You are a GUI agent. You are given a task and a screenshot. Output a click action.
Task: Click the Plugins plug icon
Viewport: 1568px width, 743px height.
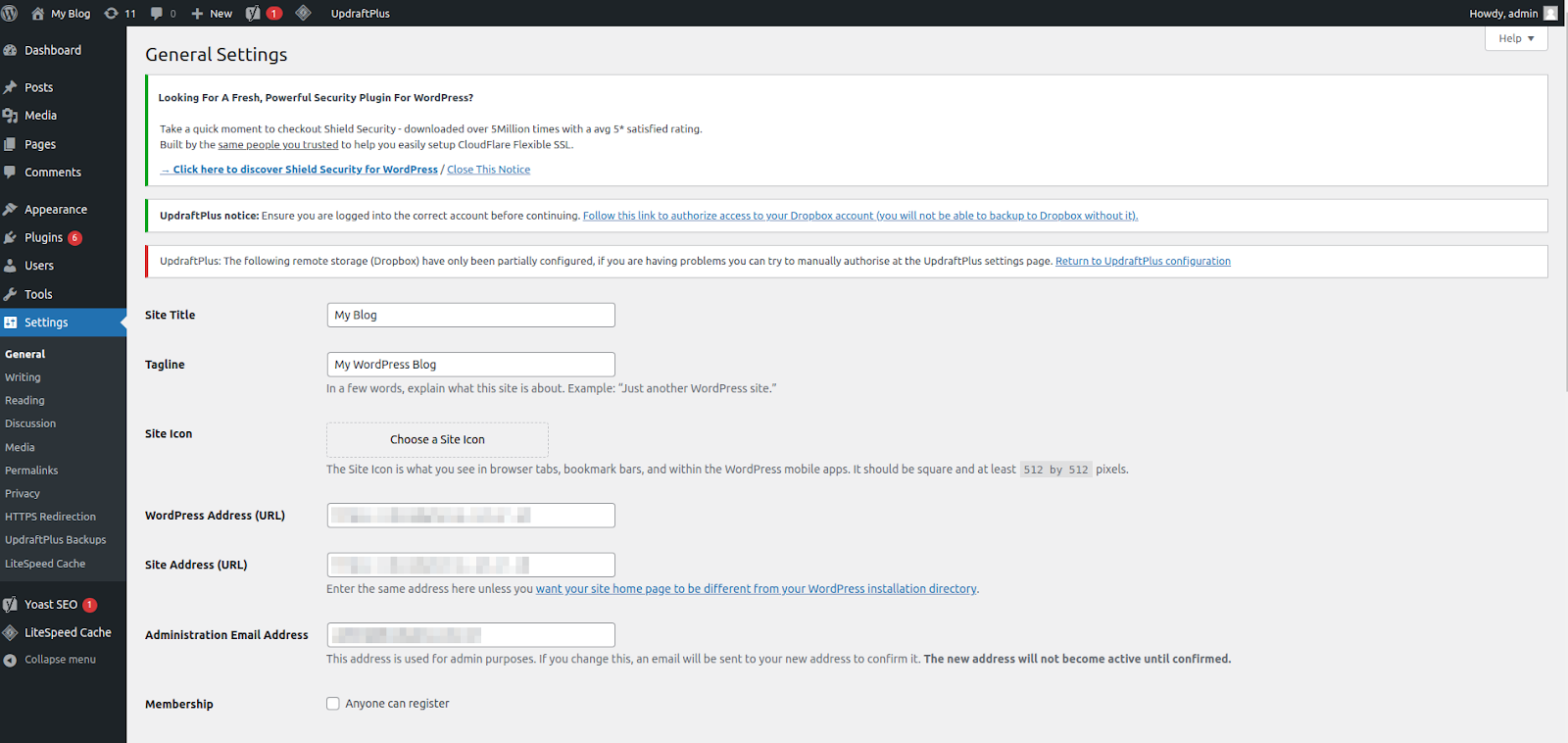click(x=10, y=237)
